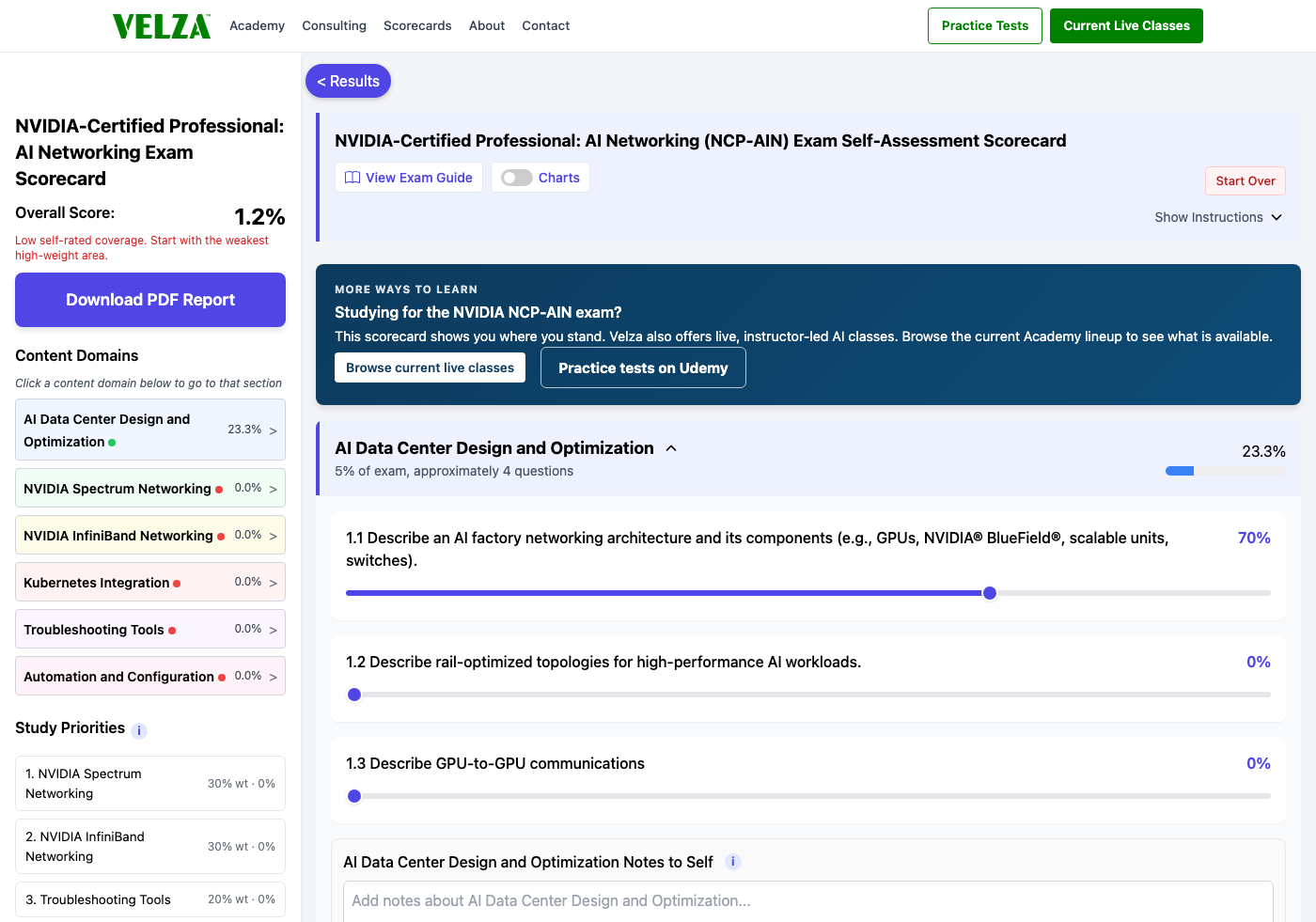Open AI Data Center Design domain in sidebar
1316x922 pixels.
[x=150, y=430]
